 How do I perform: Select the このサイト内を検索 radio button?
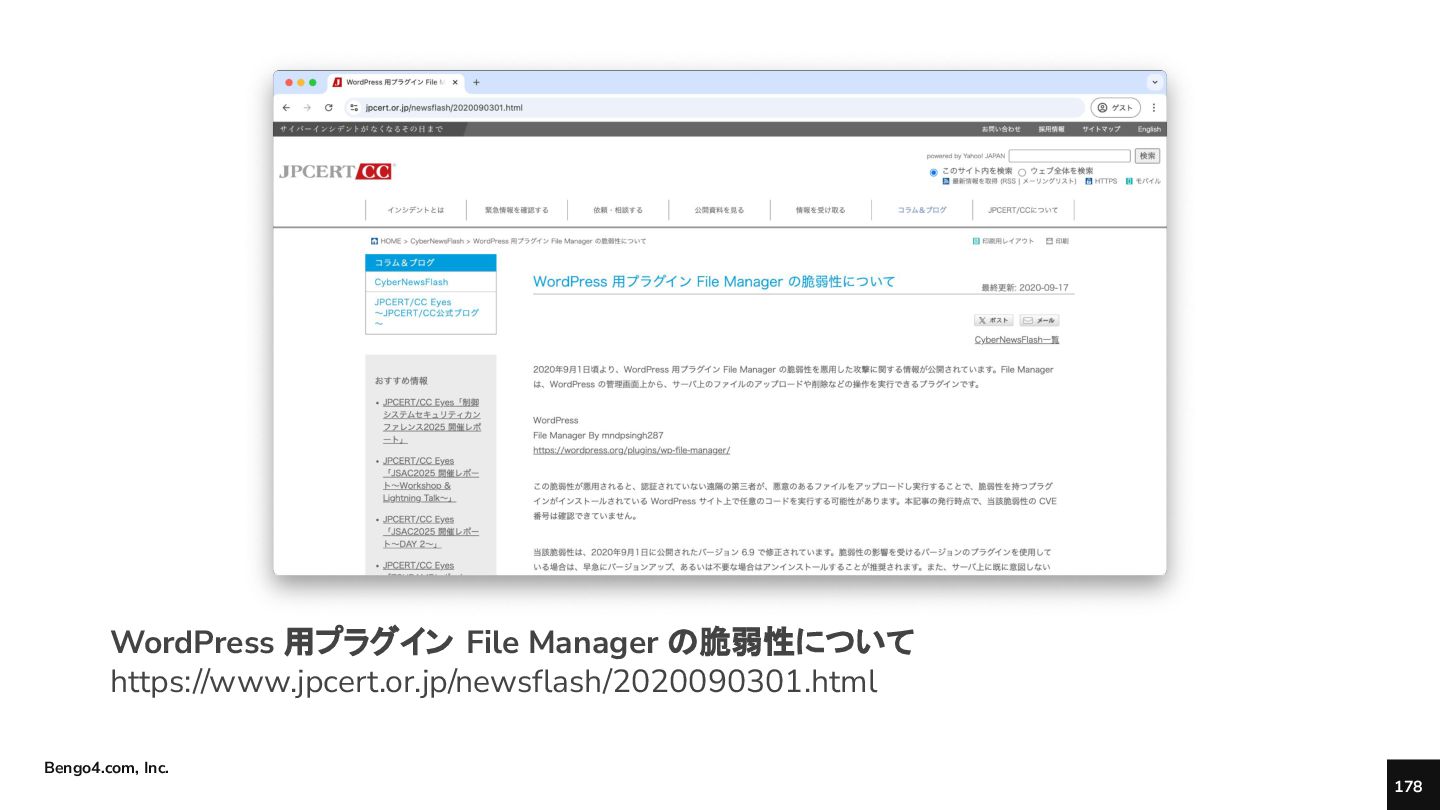(x=934, y=172)
